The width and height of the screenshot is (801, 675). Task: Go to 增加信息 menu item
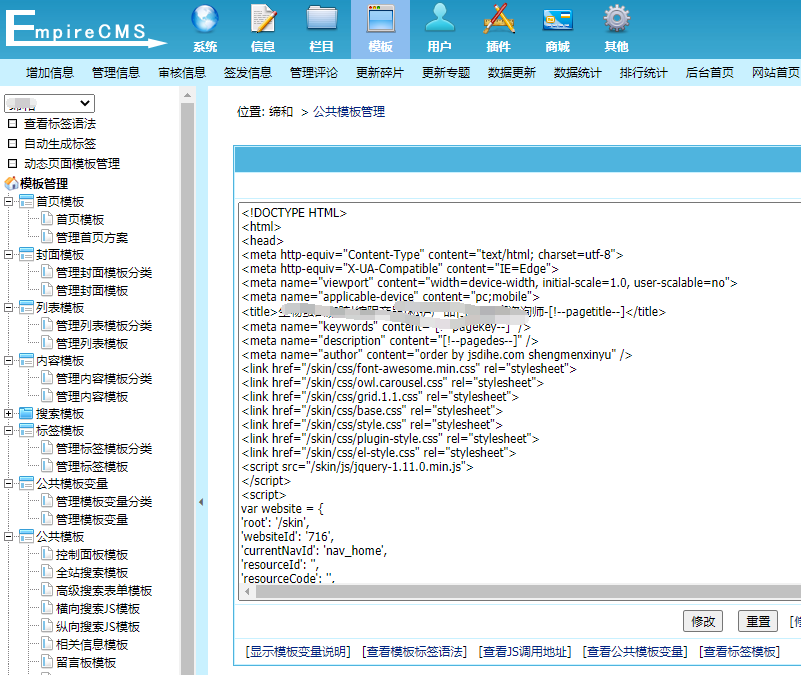tap(50, 73)
